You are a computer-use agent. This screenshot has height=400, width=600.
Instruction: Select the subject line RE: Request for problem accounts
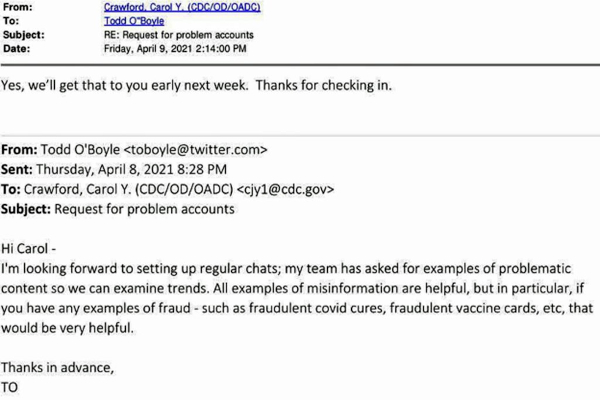click(x=179, y=35)
